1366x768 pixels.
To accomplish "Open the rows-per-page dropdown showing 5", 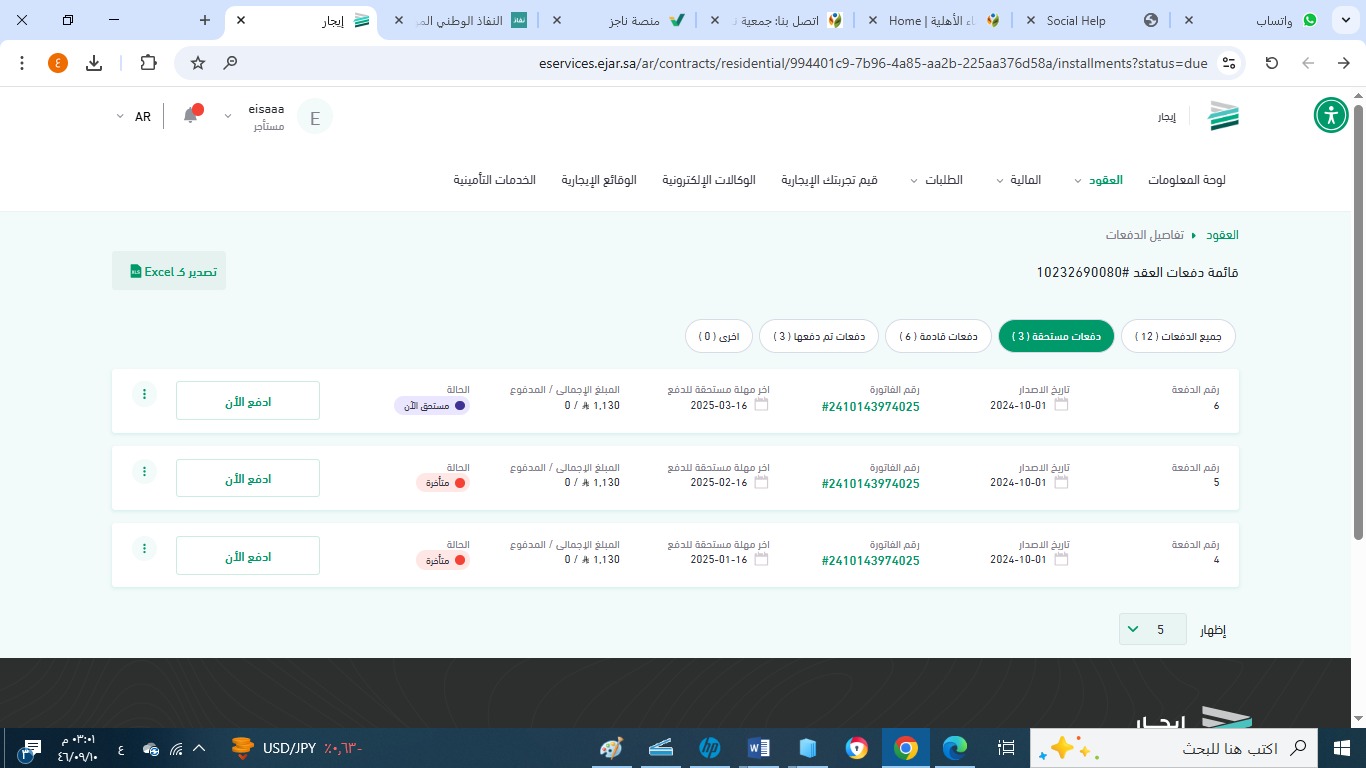I will (x=1152, y=629).
